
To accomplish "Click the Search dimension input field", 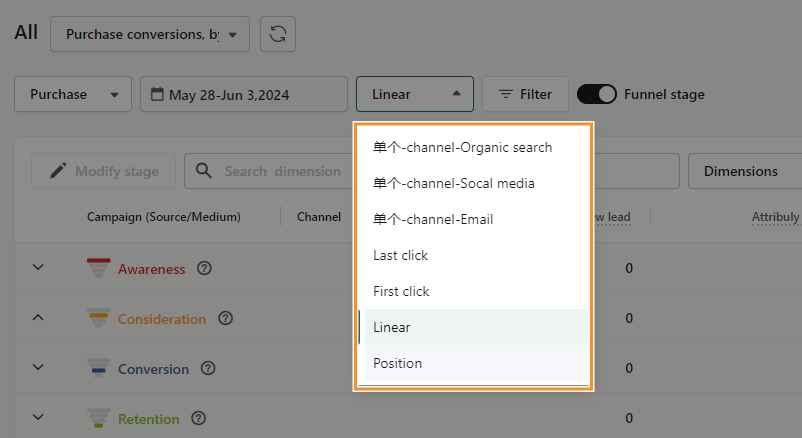I will 280,171.
